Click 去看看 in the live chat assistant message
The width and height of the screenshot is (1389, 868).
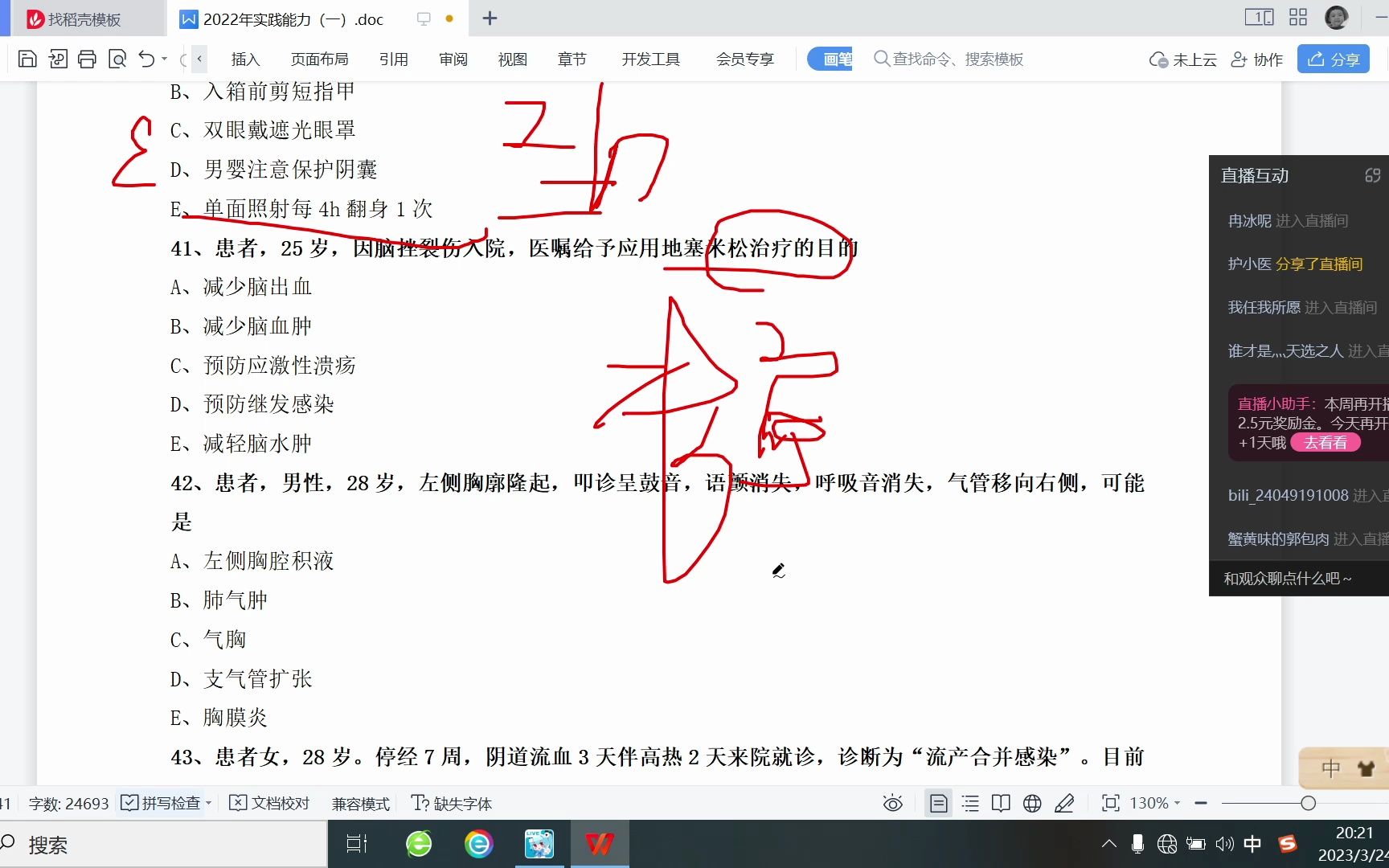point(1326,442)
